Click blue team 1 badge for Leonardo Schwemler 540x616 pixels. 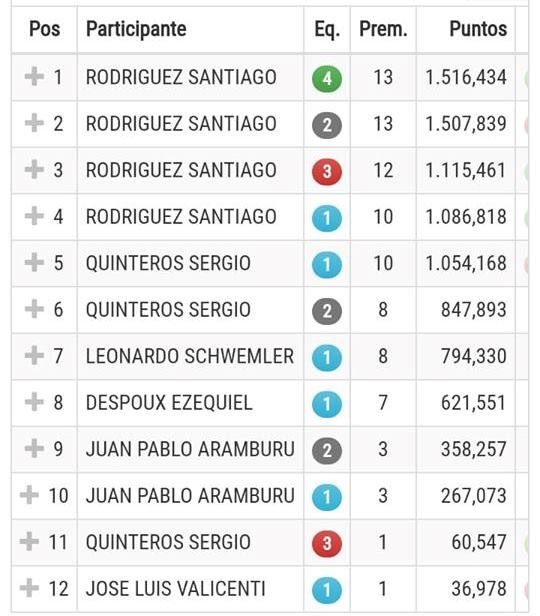pyautogui.click(x=327, y=358)
